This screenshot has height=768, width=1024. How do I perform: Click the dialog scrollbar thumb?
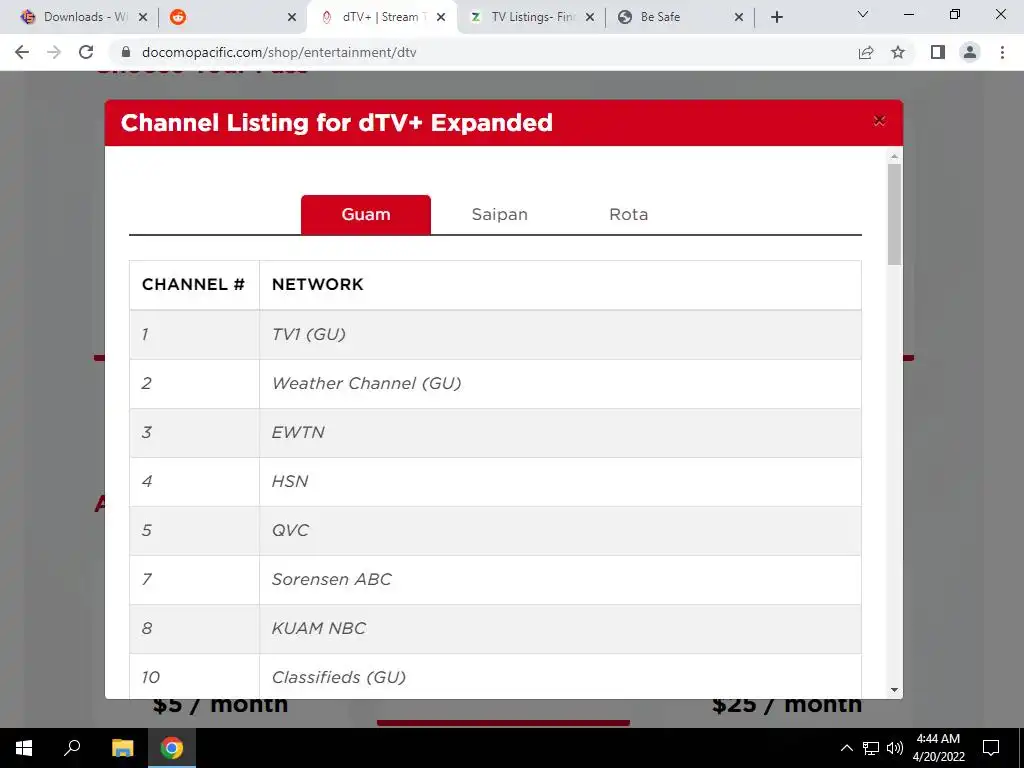point(894,214)
